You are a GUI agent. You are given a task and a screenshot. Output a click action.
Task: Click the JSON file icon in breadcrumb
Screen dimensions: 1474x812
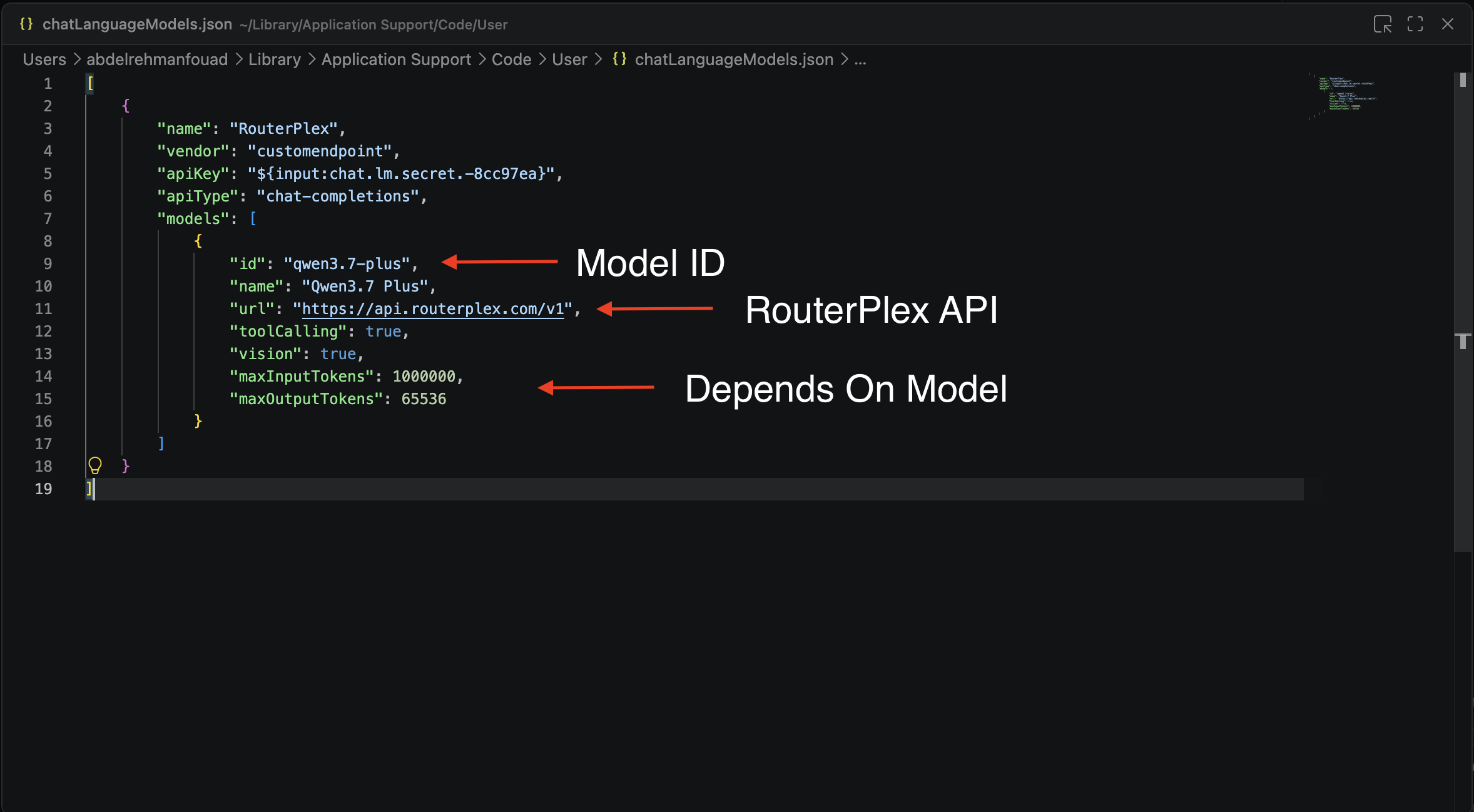coord(619,59)
